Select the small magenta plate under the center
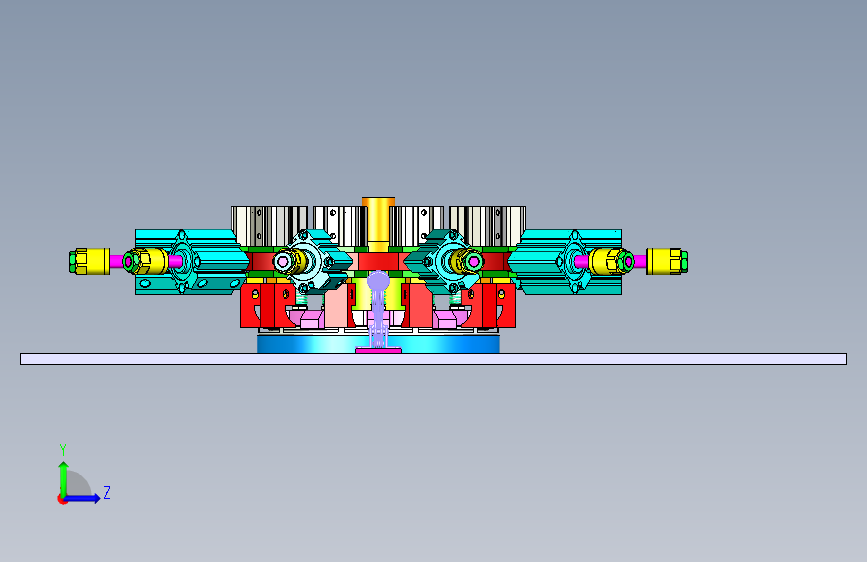 [x=378, y=350]
